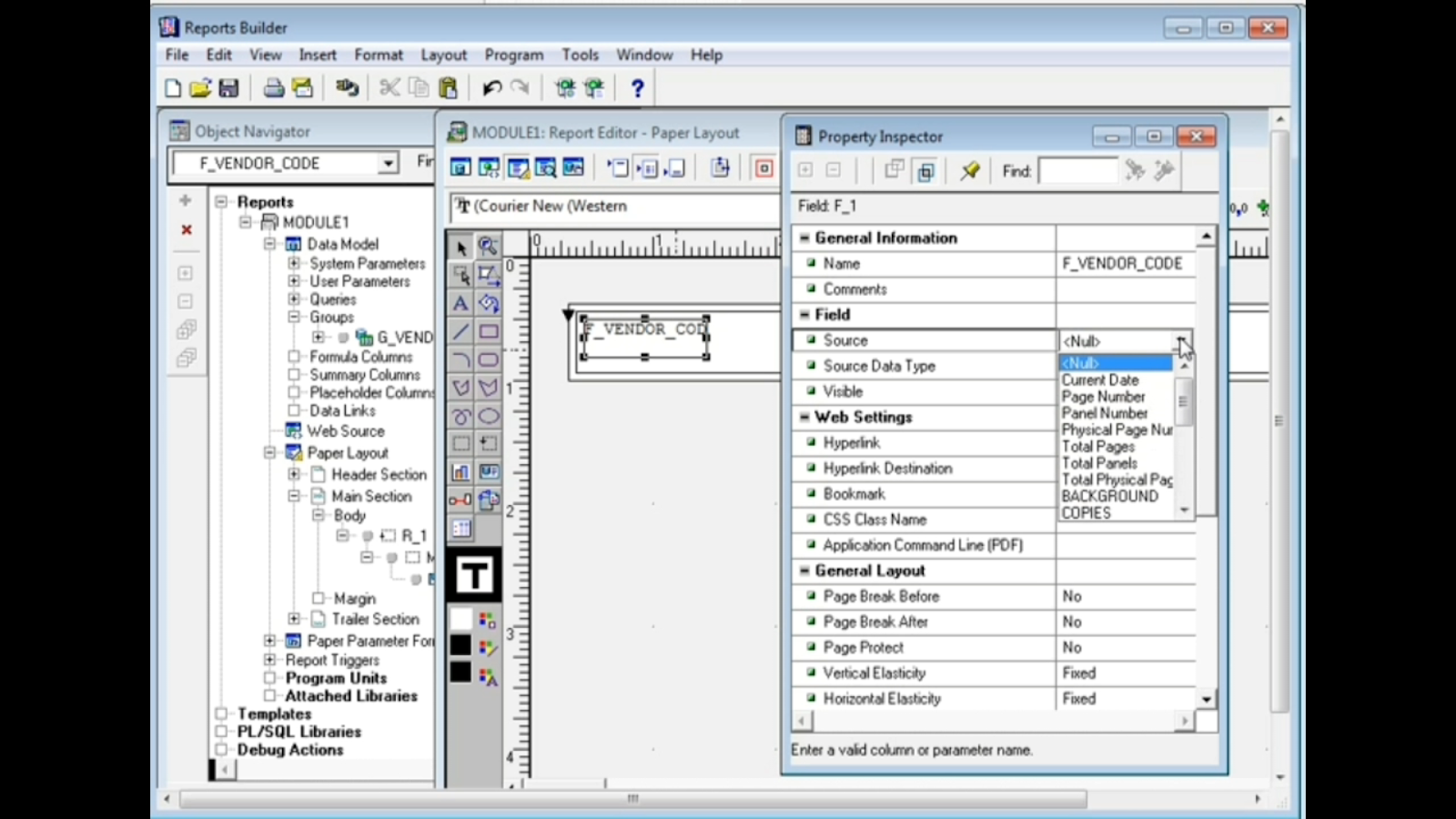Viewport: 1456px width, 819px height.
Task: Select the Ellipse tool in the tool palette
Action: [490, 416]
